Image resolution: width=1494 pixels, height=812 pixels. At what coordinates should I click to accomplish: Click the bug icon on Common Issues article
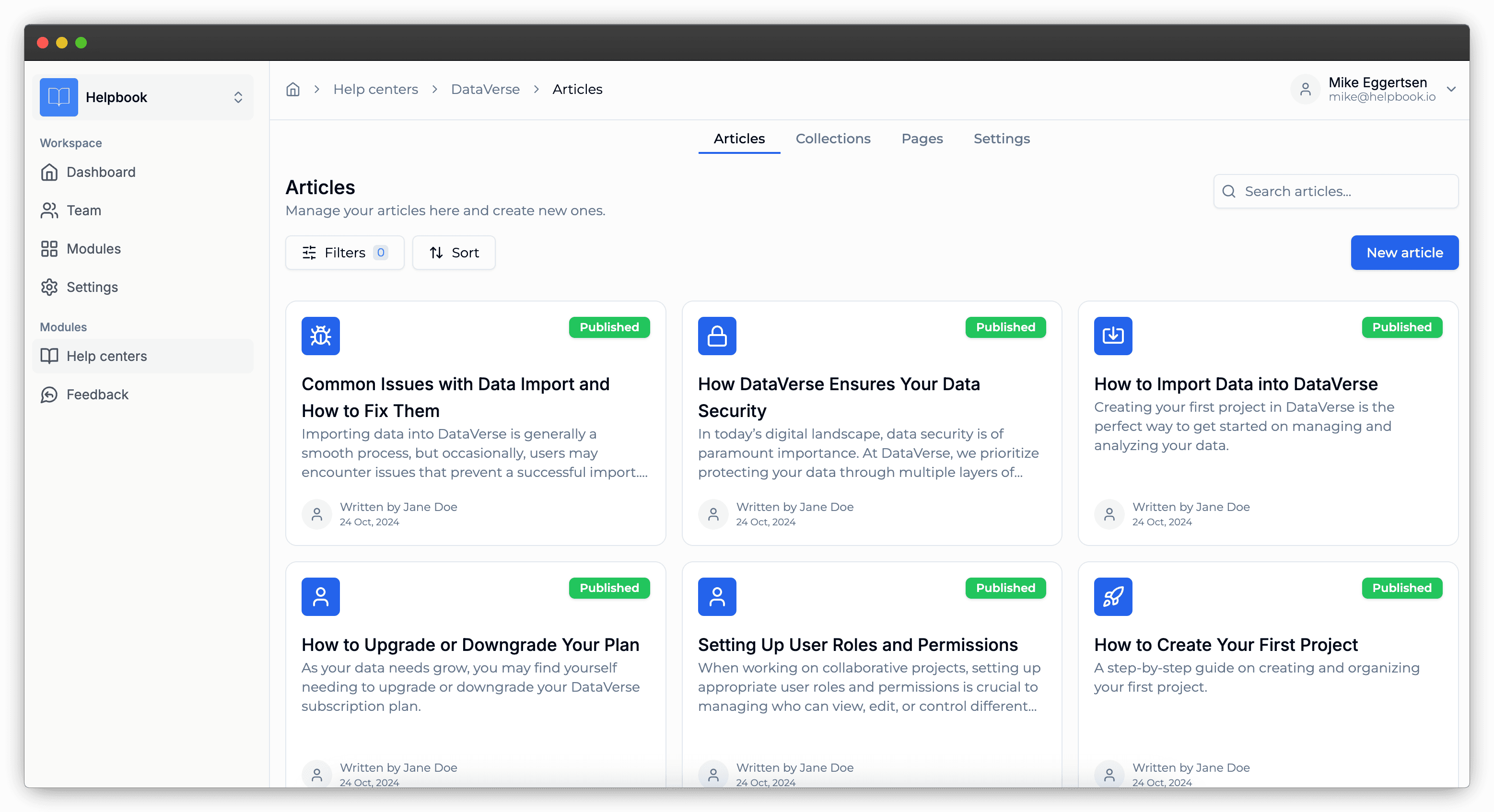coord(320,336)
